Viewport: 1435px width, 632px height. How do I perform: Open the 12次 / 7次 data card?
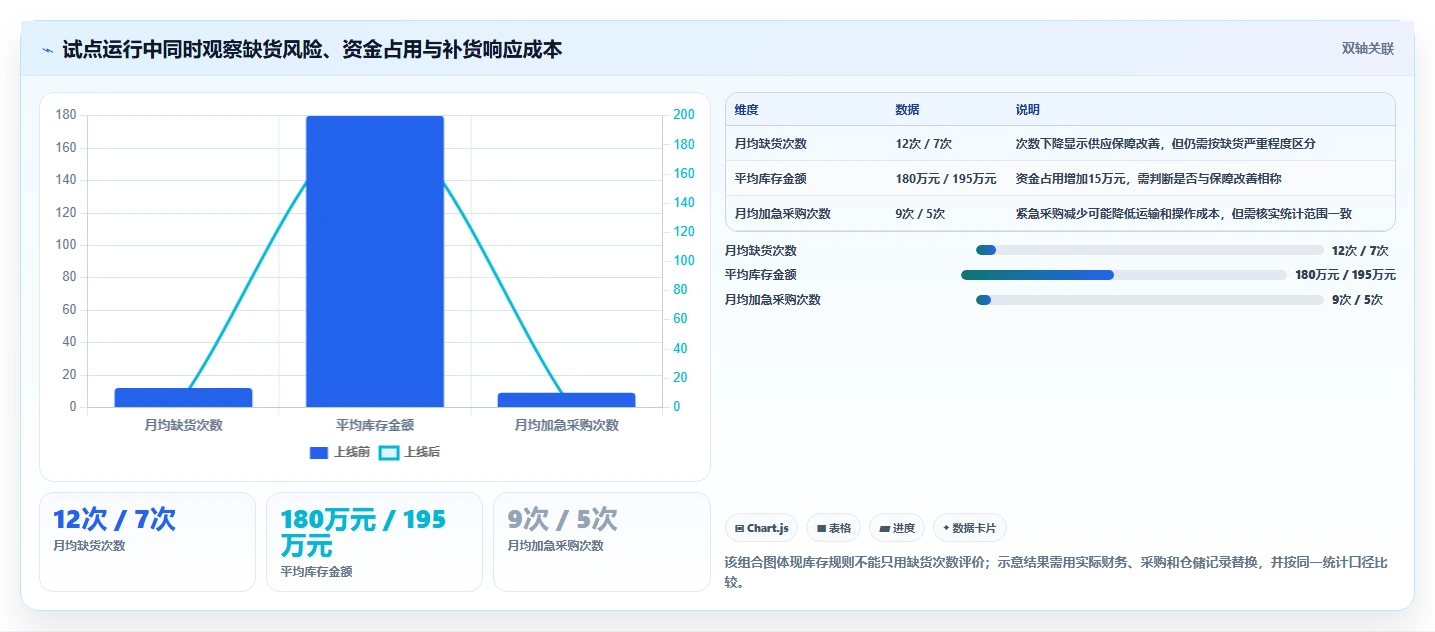click(147, 542)
